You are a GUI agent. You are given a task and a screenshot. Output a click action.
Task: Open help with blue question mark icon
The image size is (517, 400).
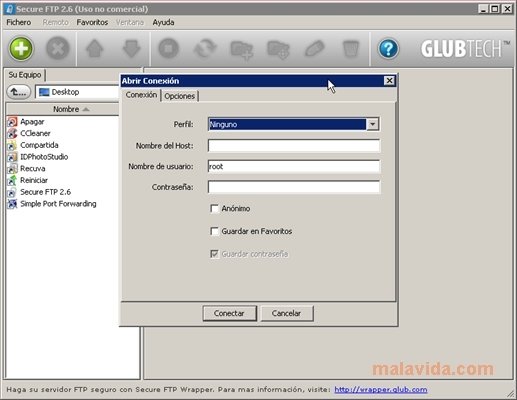tap(388, 49)
